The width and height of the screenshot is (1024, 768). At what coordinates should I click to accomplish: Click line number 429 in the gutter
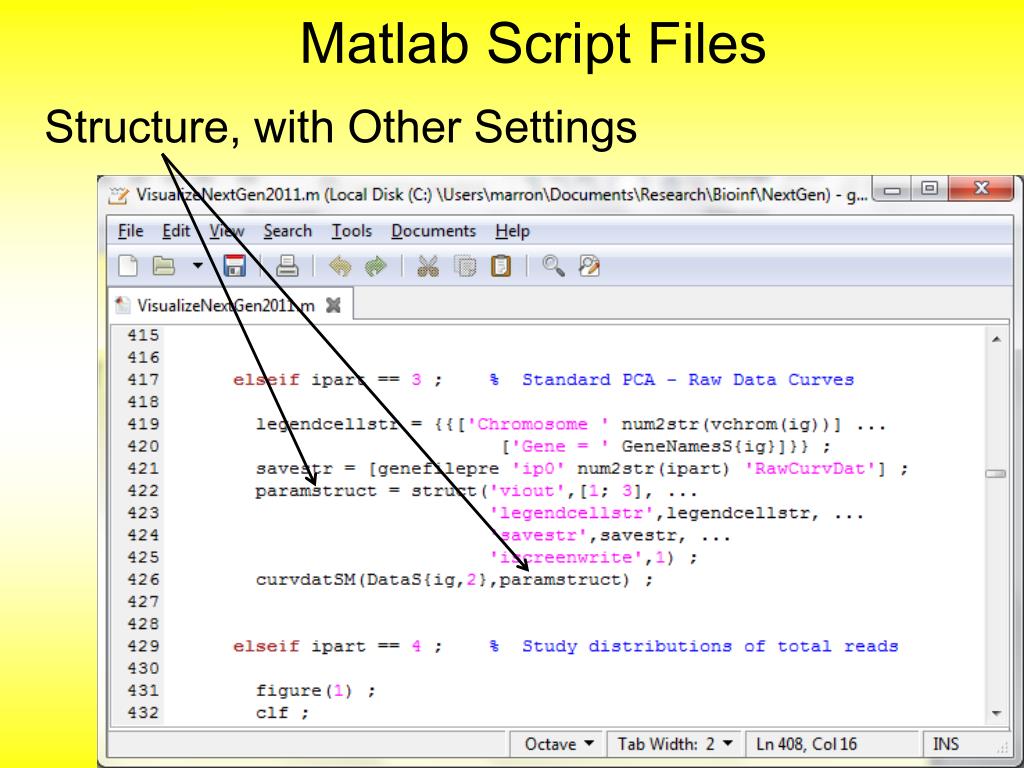tap(143, 646)
